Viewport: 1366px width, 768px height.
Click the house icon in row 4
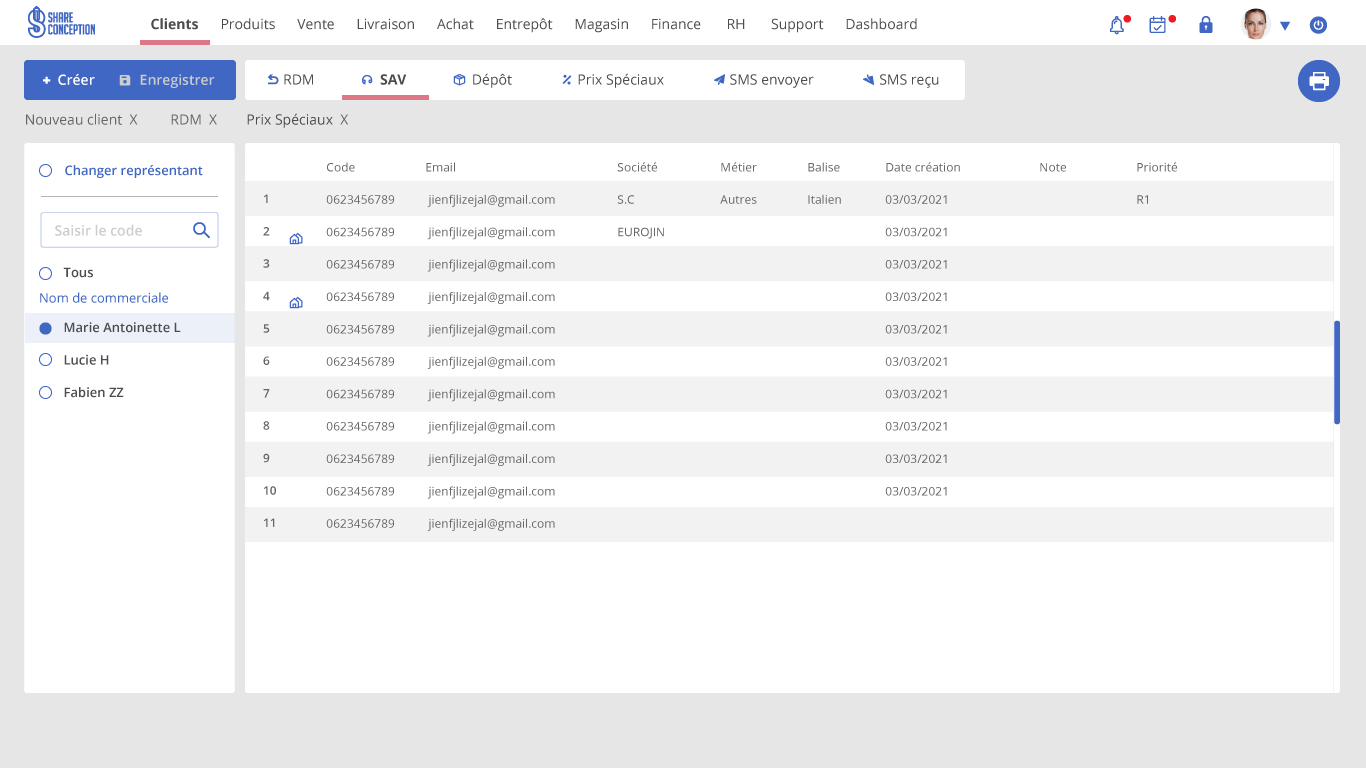[296, 303]
